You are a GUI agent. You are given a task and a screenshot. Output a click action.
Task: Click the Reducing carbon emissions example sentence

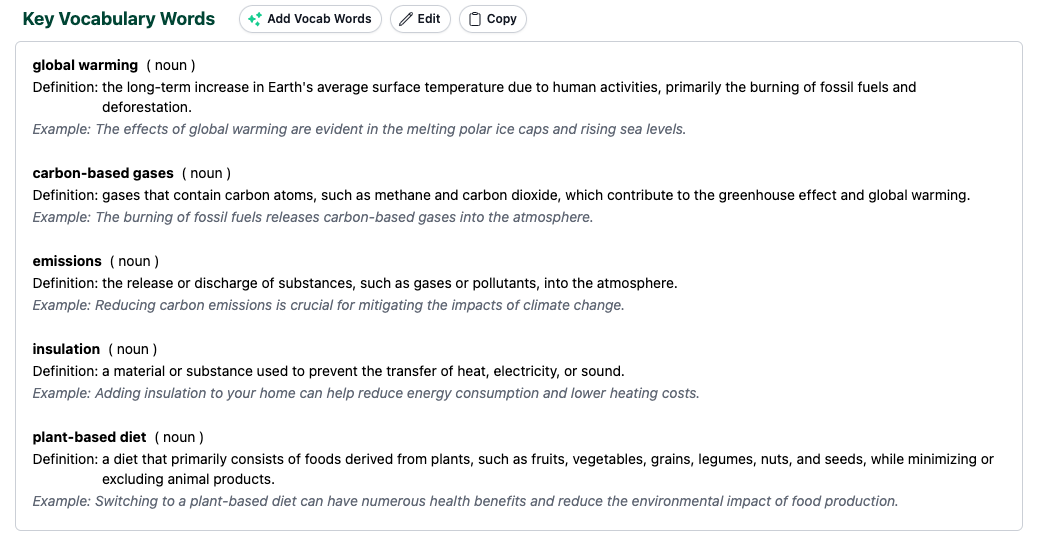[329, 305]
